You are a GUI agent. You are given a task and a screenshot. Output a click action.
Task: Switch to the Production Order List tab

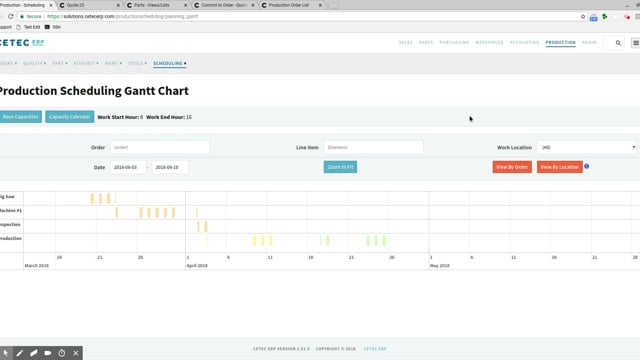(x=291, y=5)
